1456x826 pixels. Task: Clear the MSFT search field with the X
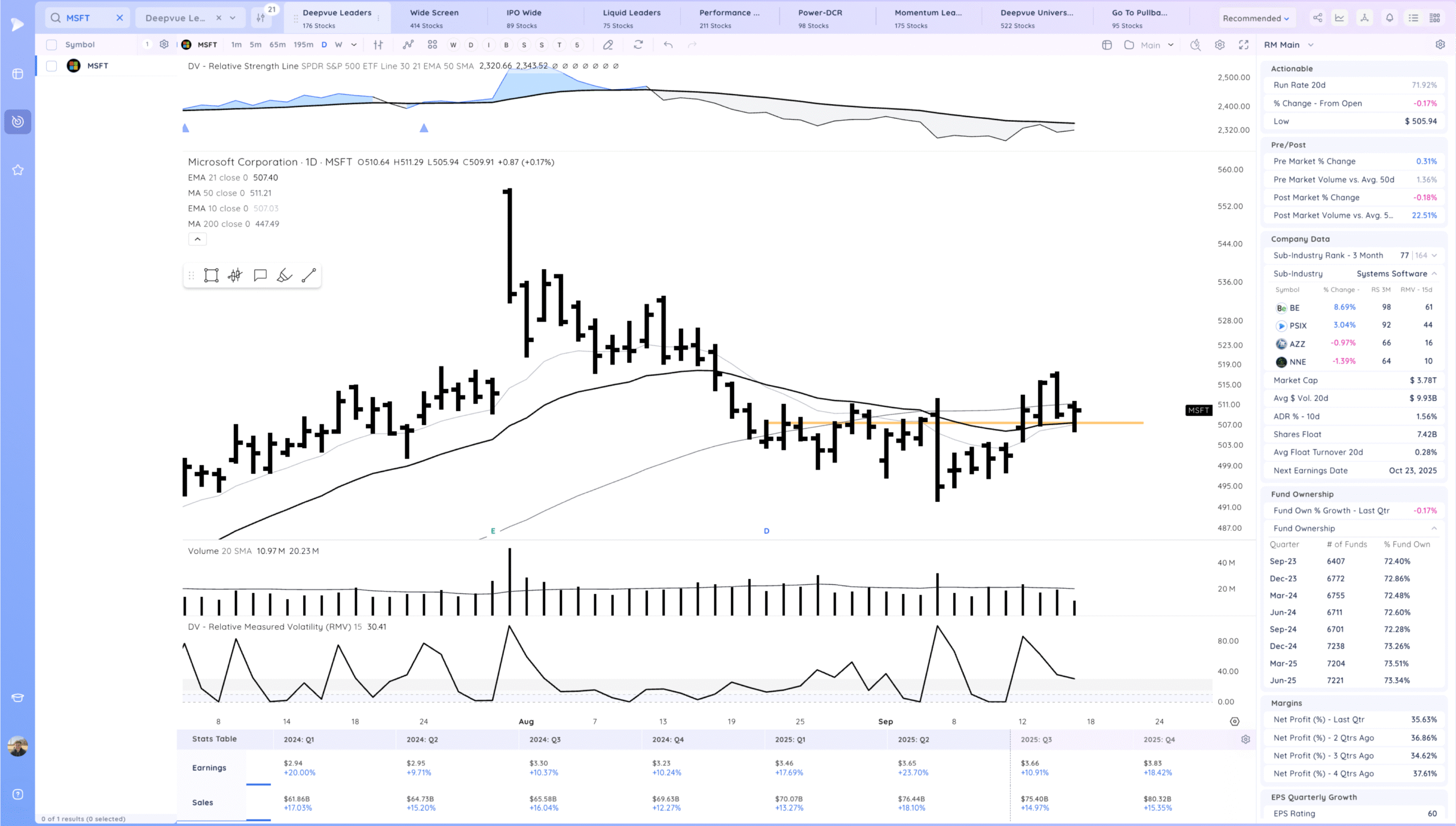(x=119, y=18)
